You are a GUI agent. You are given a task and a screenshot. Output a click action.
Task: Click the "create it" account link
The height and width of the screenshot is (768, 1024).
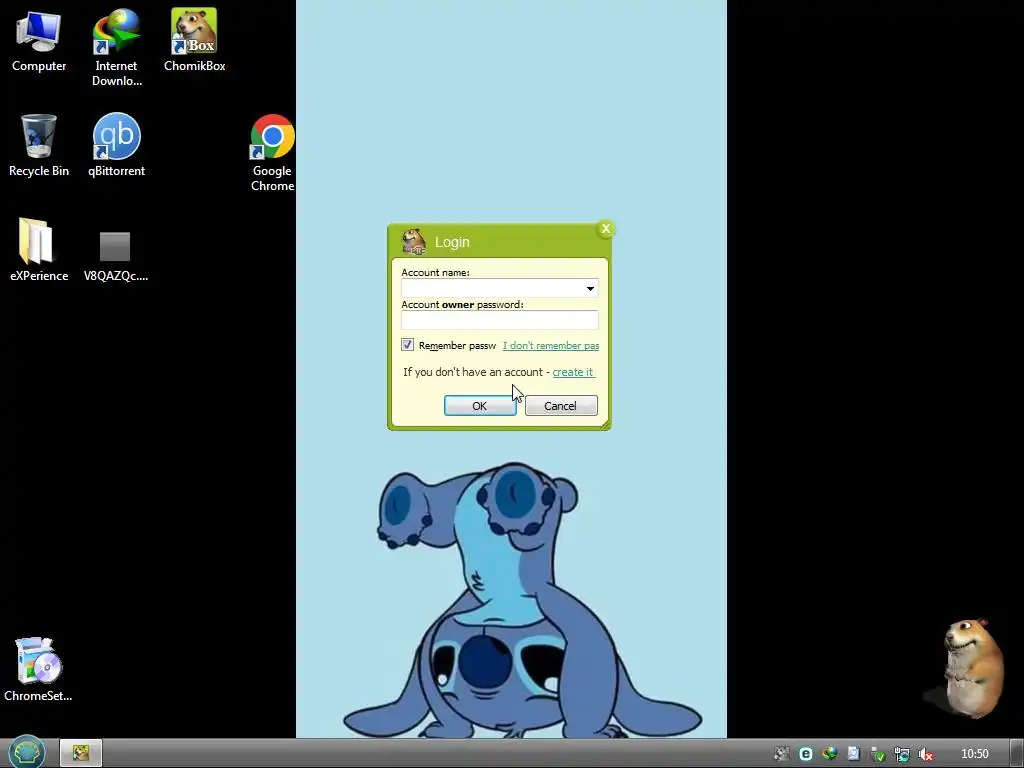pos(573,372)
